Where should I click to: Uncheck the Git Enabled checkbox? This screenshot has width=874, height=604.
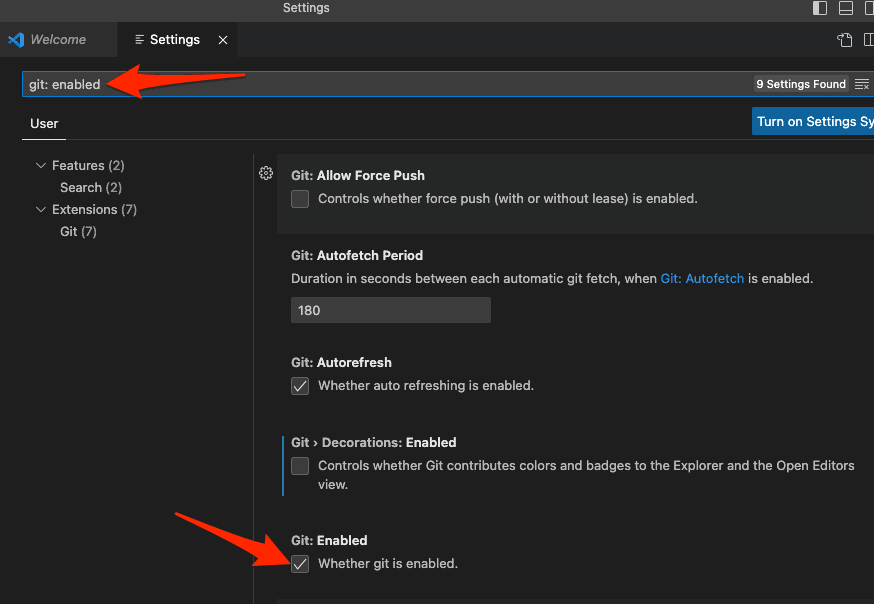pos(300,564)
